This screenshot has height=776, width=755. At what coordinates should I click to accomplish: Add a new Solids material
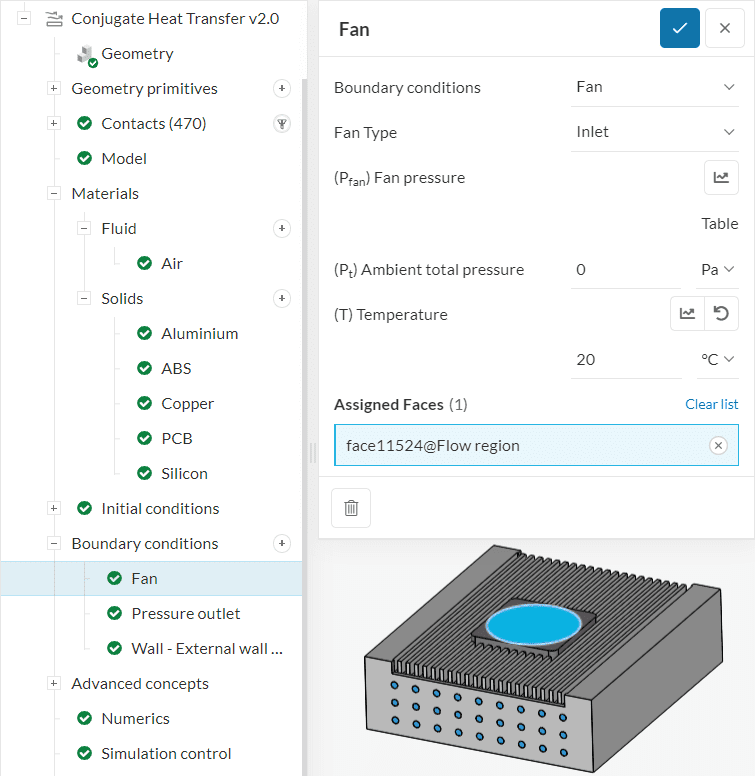(282, 299)
